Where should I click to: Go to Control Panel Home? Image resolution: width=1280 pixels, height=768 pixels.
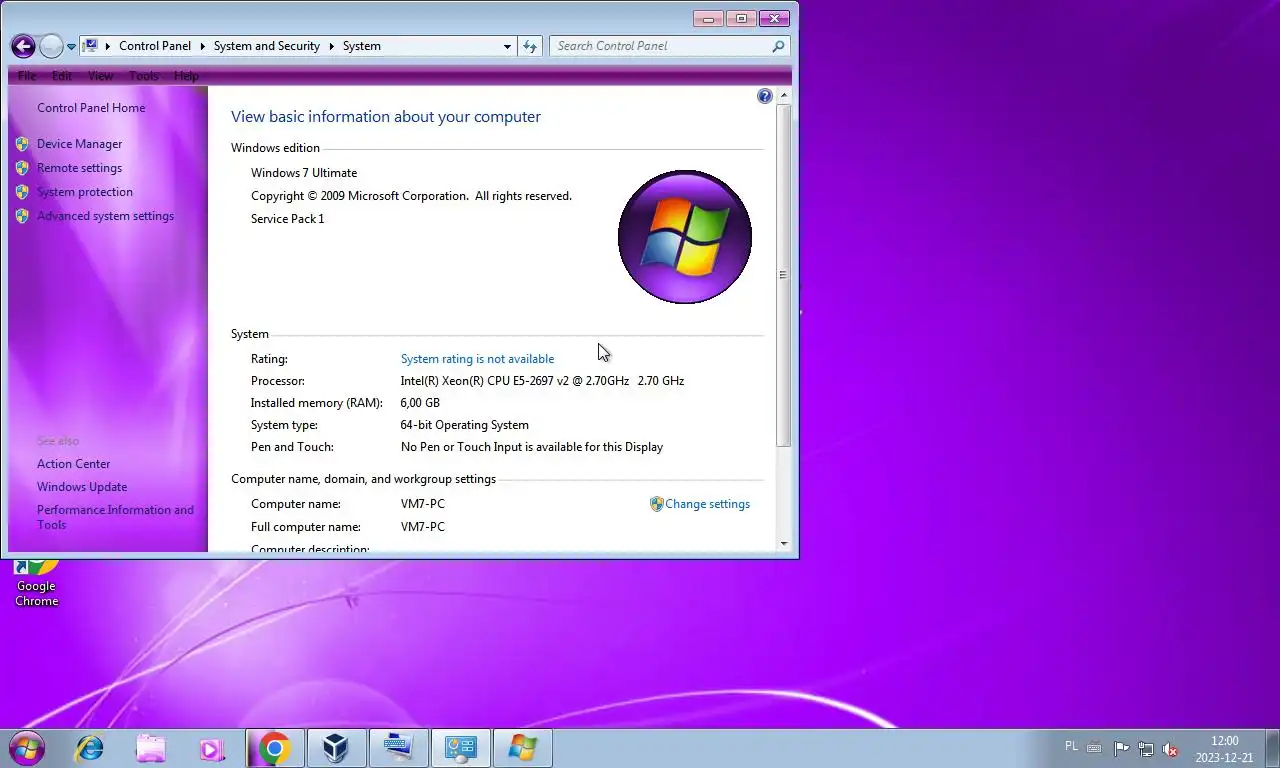pos(91,108)
